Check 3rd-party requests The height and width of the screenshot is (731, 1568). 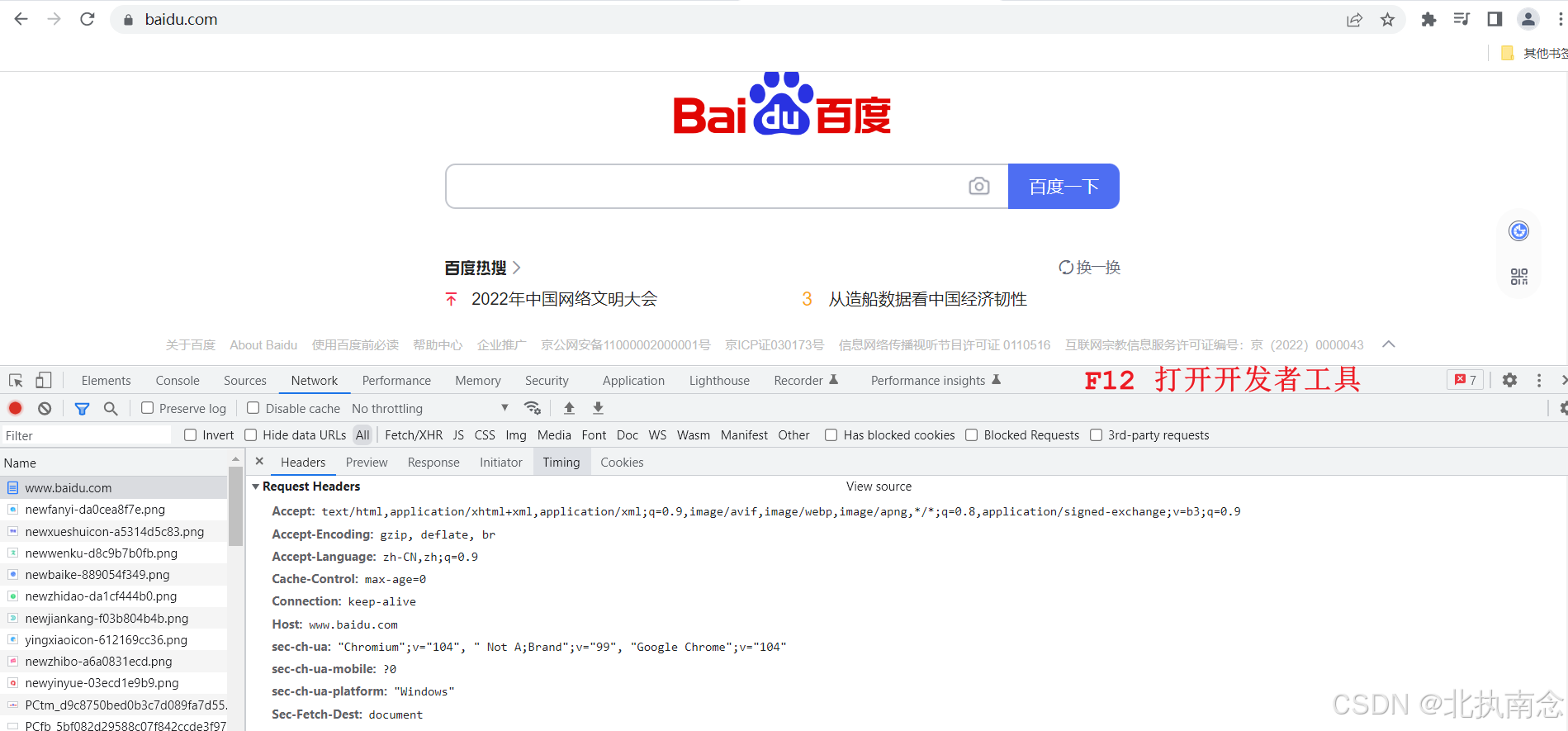point(1097,435)
